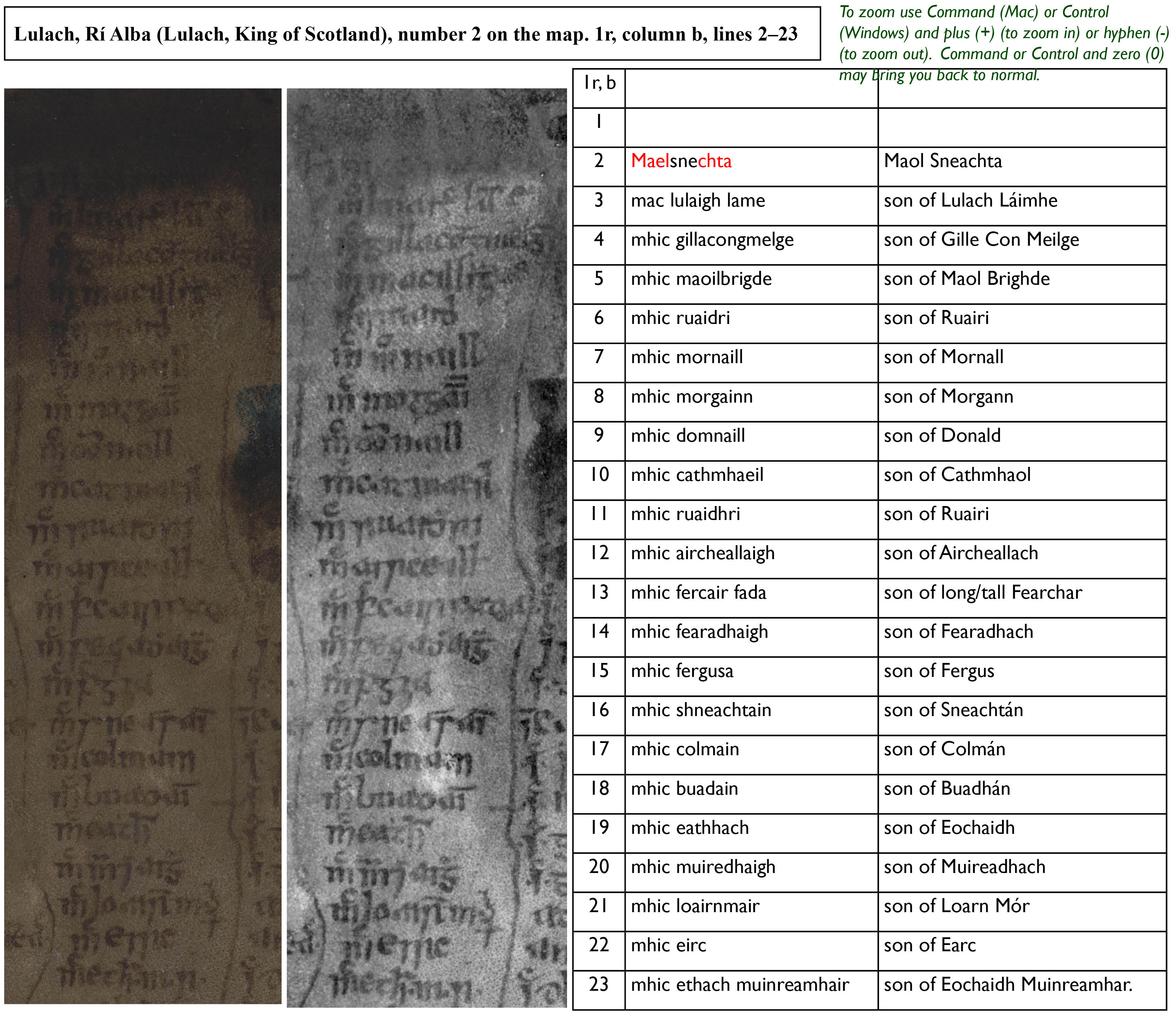Screen dimensions: 1176x1032
Task: Select 'mhic gillacongmelge' cell
Action: pyautogui.click(x=752, y=245)
